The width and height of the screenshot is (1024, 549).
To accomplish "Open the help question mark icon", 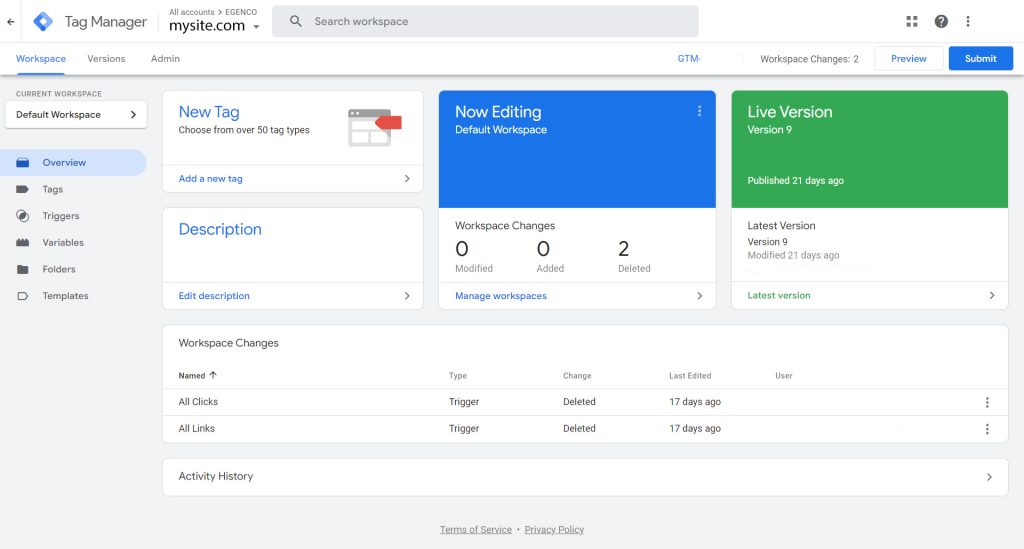I will tap(941, 21).
